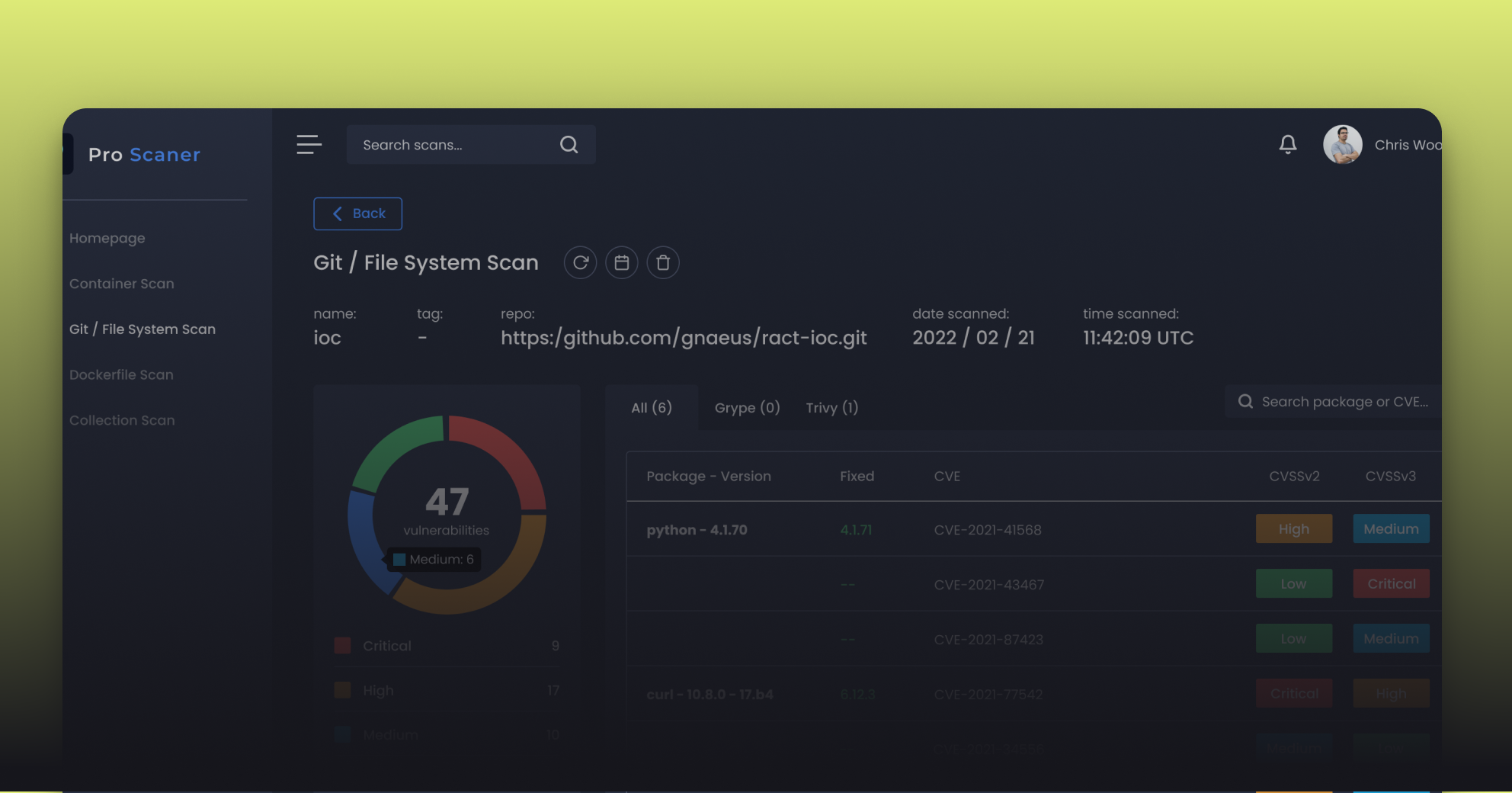The image size is (1512, 793).
Task: Open Homepage in the sidebar
Action: pos(107,238)
